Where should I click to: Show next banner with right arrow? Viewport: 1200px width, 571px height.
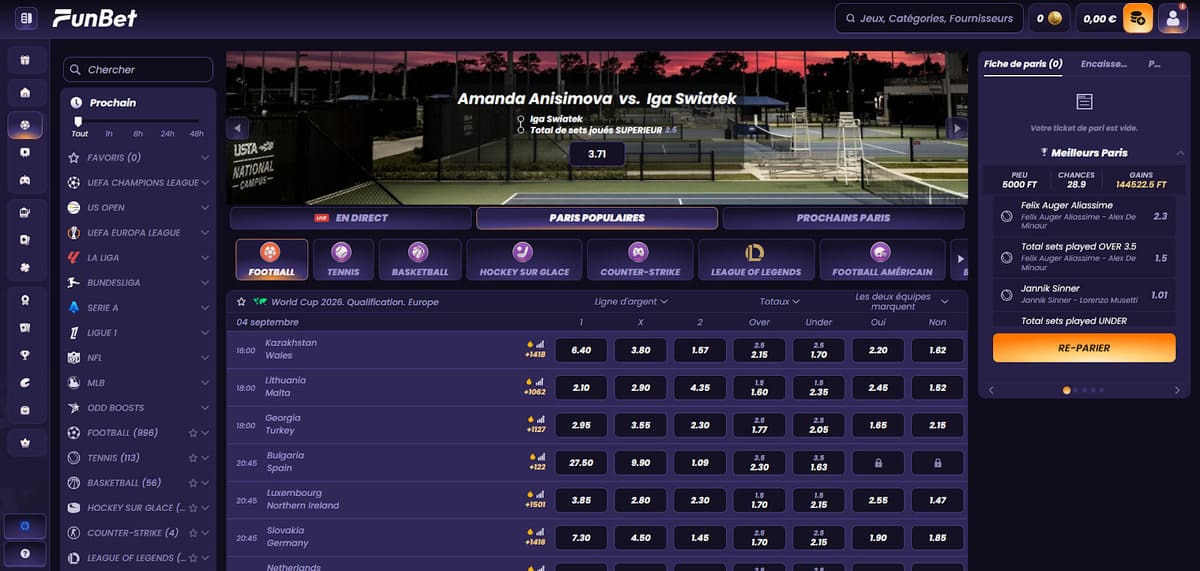click(x=957, y=128)
